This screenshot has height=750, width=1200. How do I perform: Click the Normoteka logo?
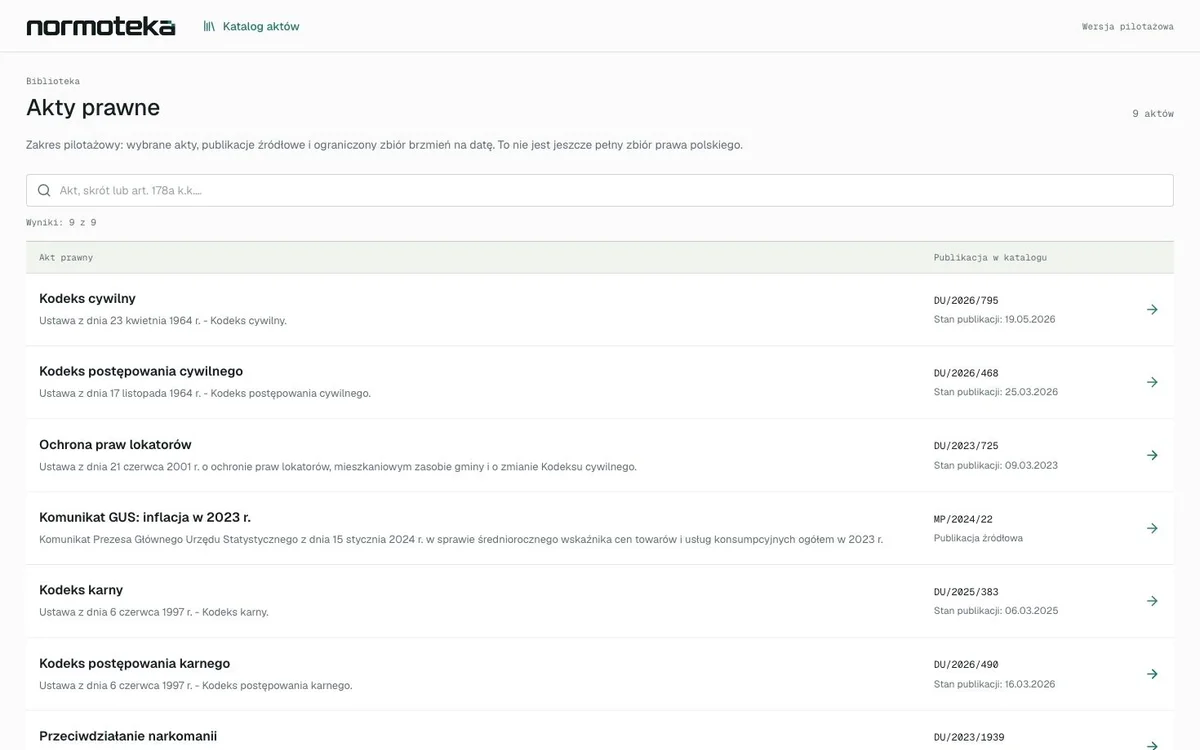(101, 26)
